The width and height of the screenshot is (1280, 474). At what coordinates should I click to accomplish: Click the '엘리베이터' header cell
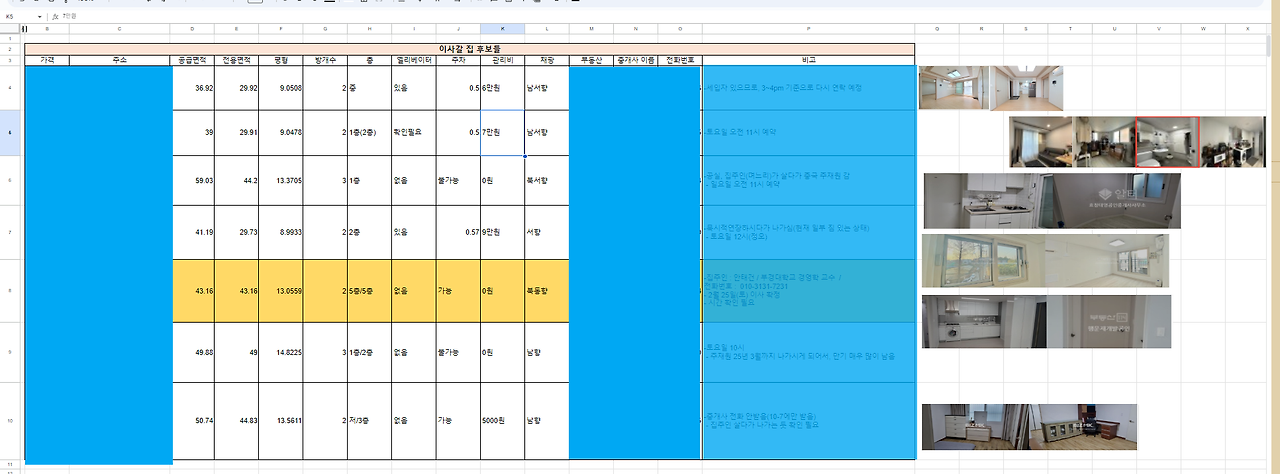click(413, 60)
